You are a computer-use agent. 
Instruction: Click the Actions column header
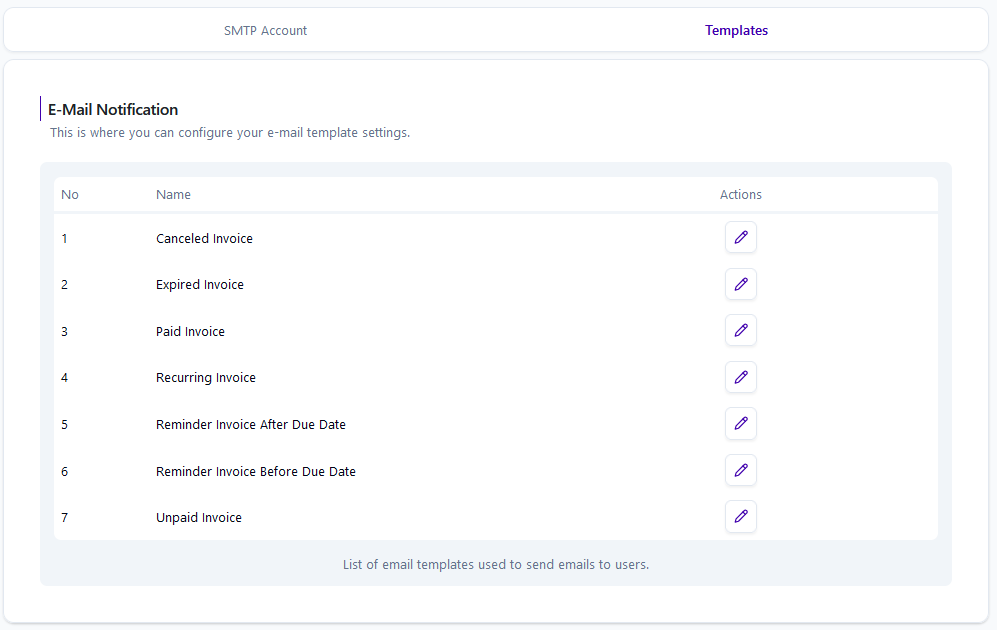[x=741, y=195]
